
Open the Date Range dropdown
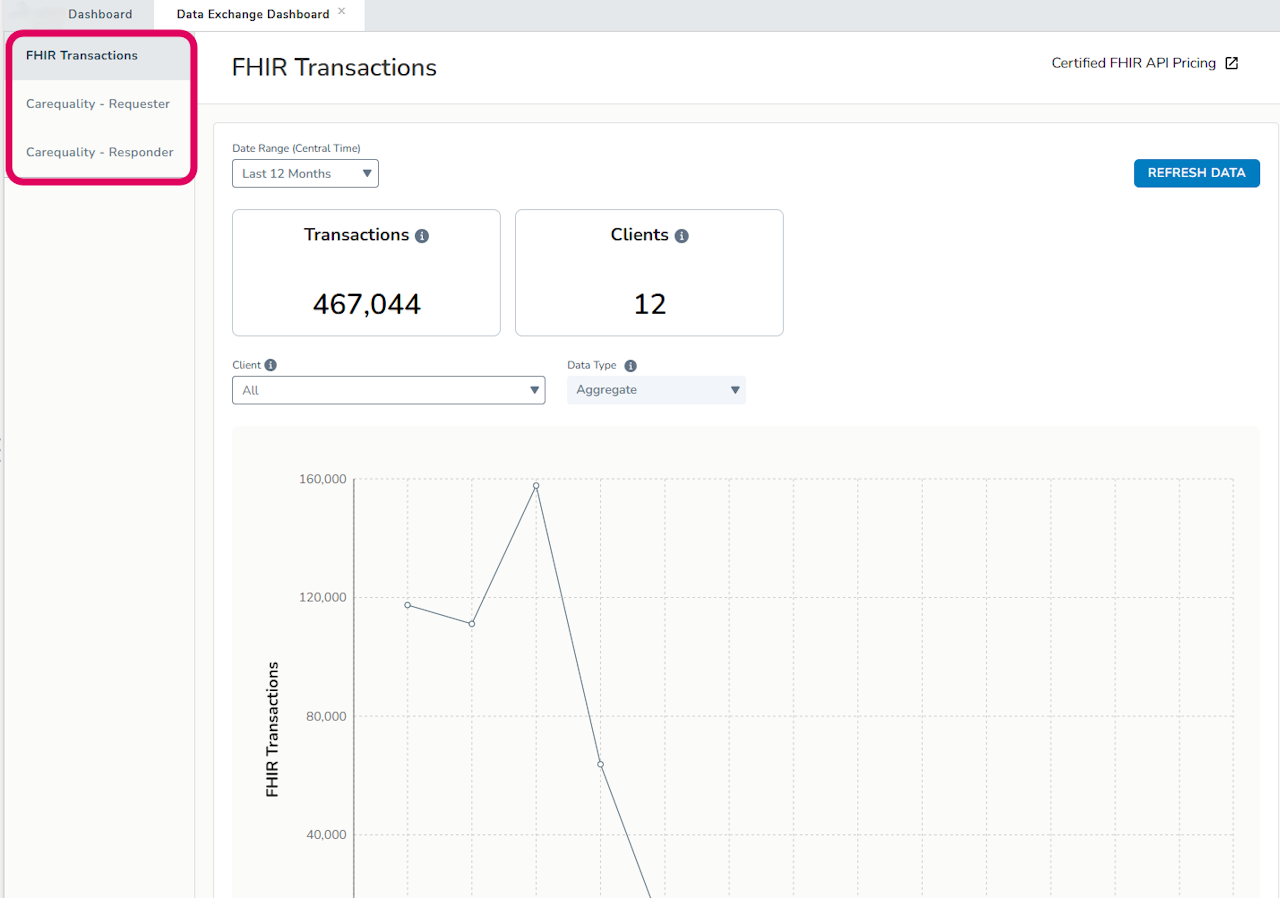(x=305, y=173)
